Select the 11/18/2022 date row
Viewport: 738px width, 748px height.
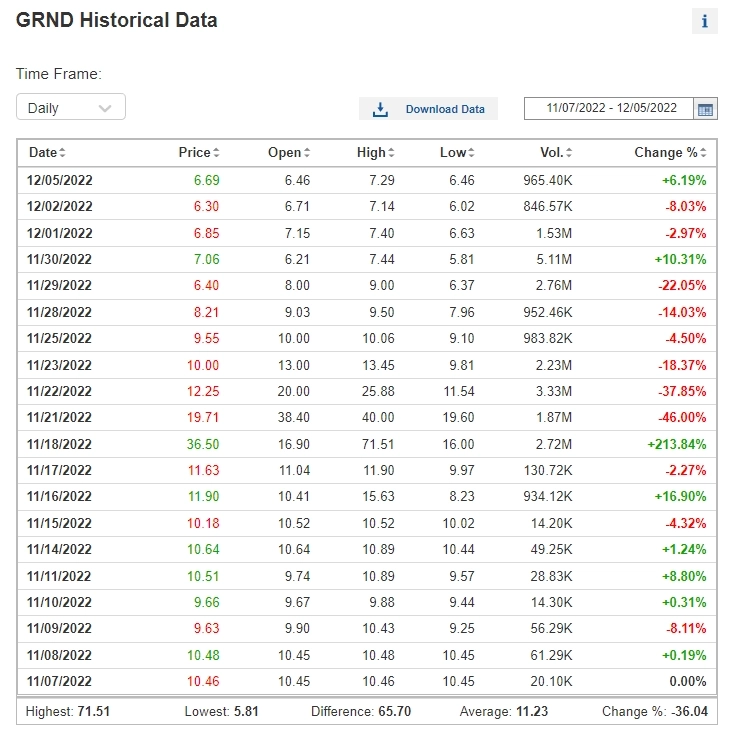pos(60,444)
